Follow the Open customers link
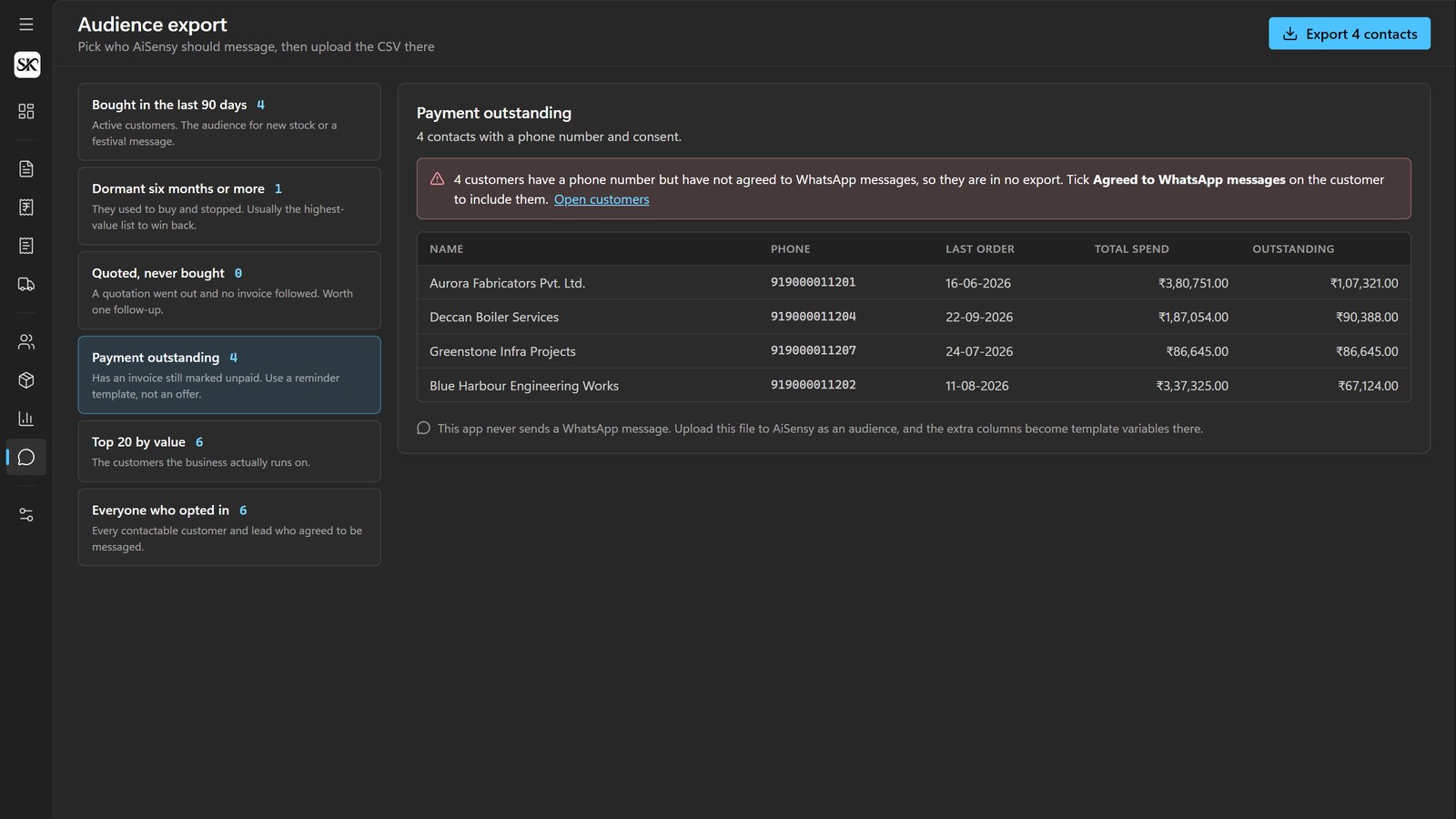This screenshot has width=1456, height=819. click(602, 199)
